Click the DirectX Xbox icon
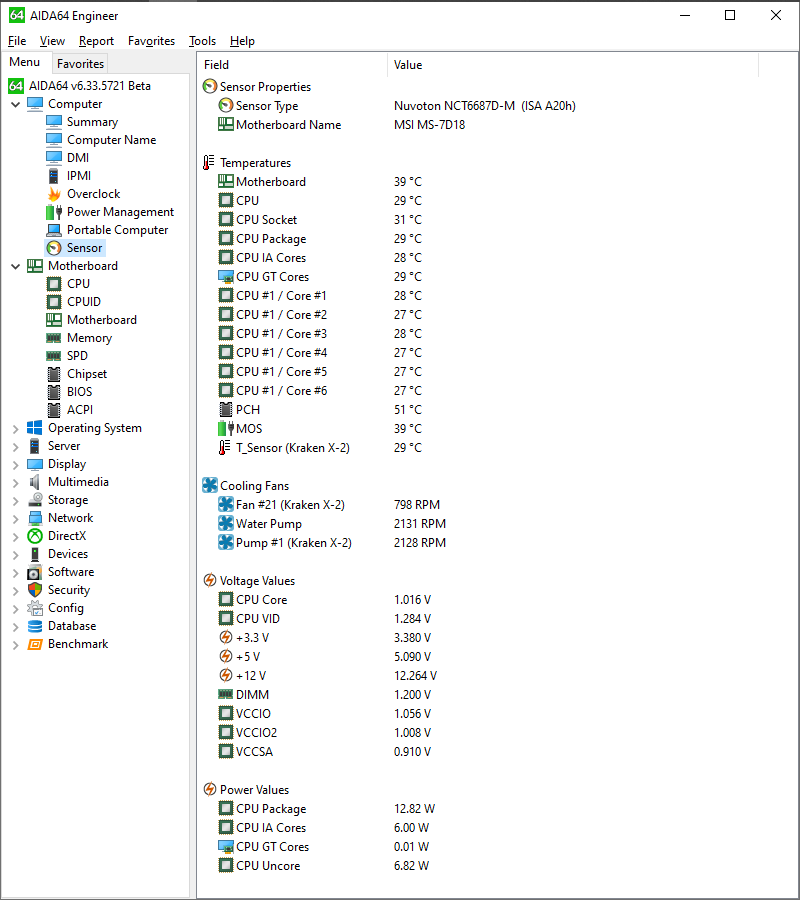This screenshot has width=800, height=900. pos(35,536)
